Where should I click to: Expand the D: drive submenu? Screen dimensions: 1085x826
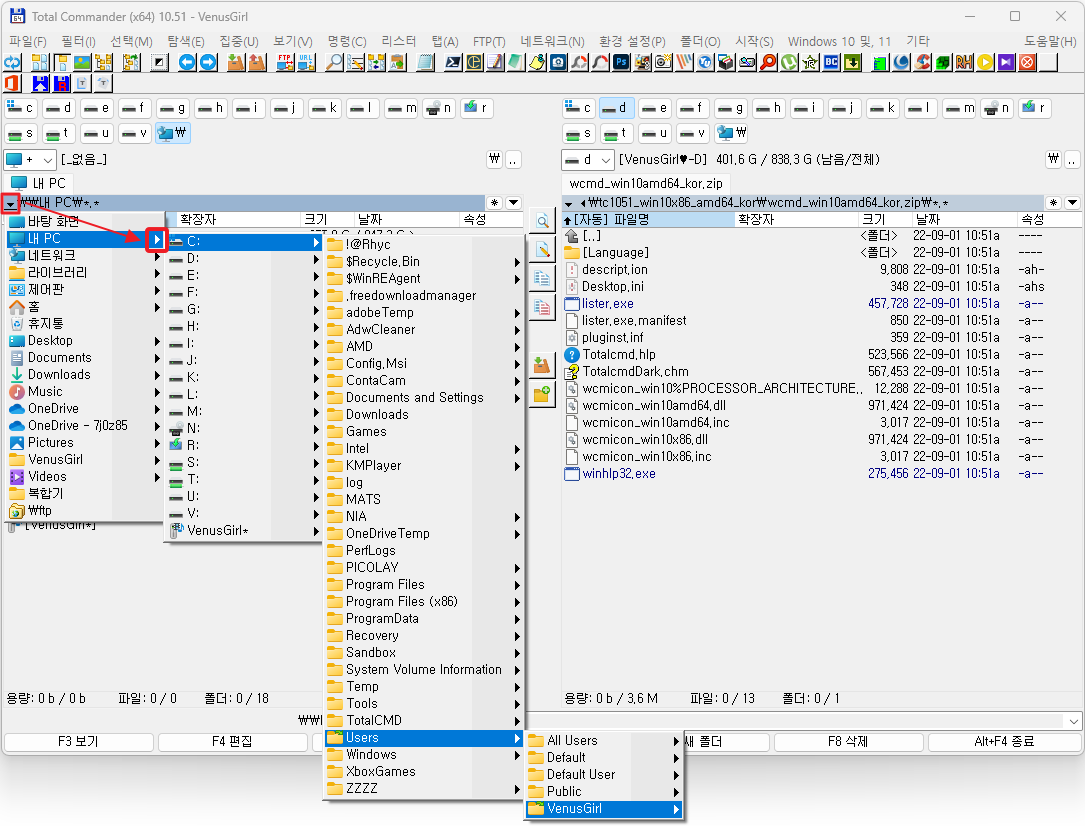pyautogui.click(x=316, y=259)
